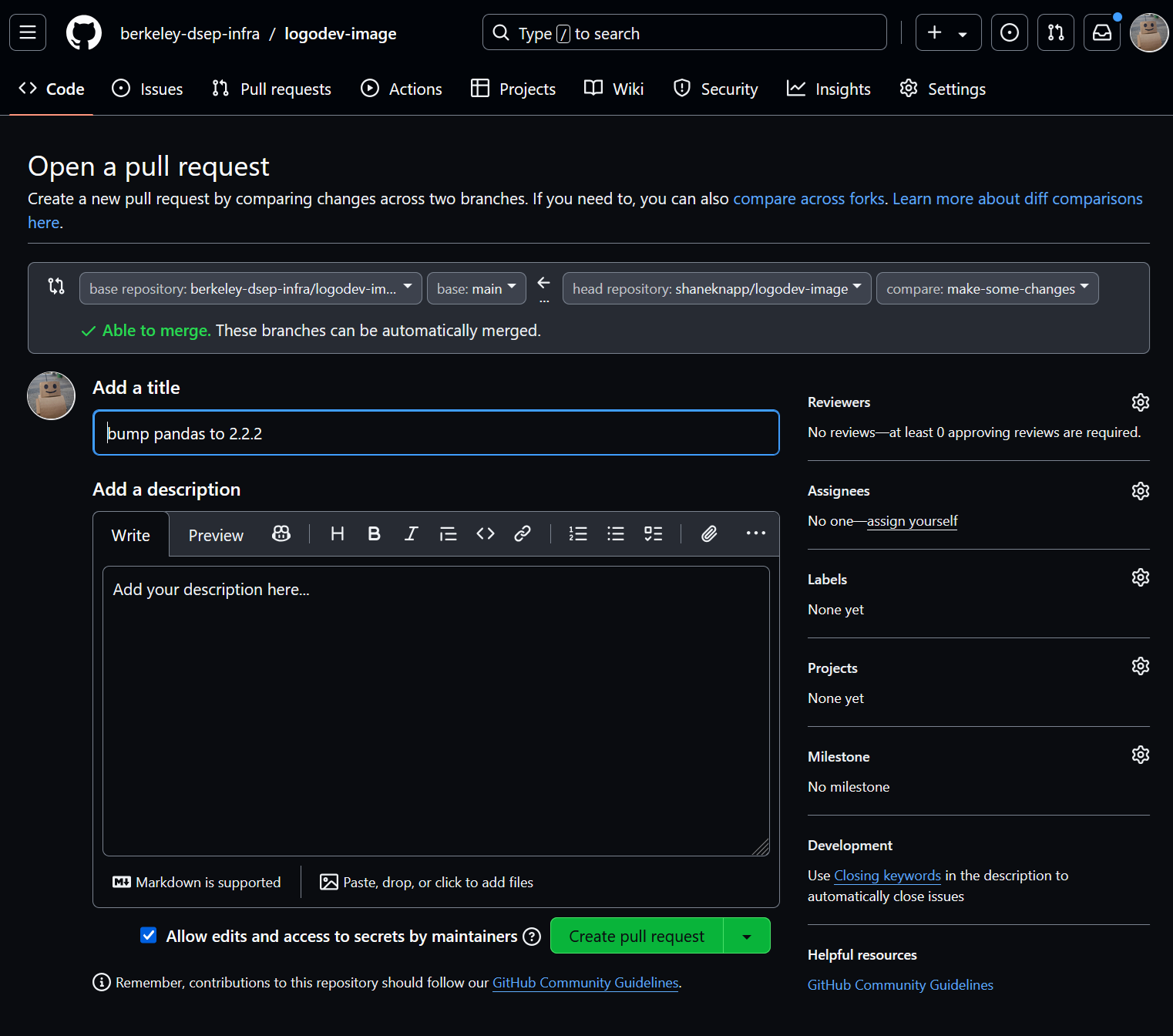Viewport: 1173px width, 1036px height.
Task: Click the assign yourself link
Action: point(912,521)
